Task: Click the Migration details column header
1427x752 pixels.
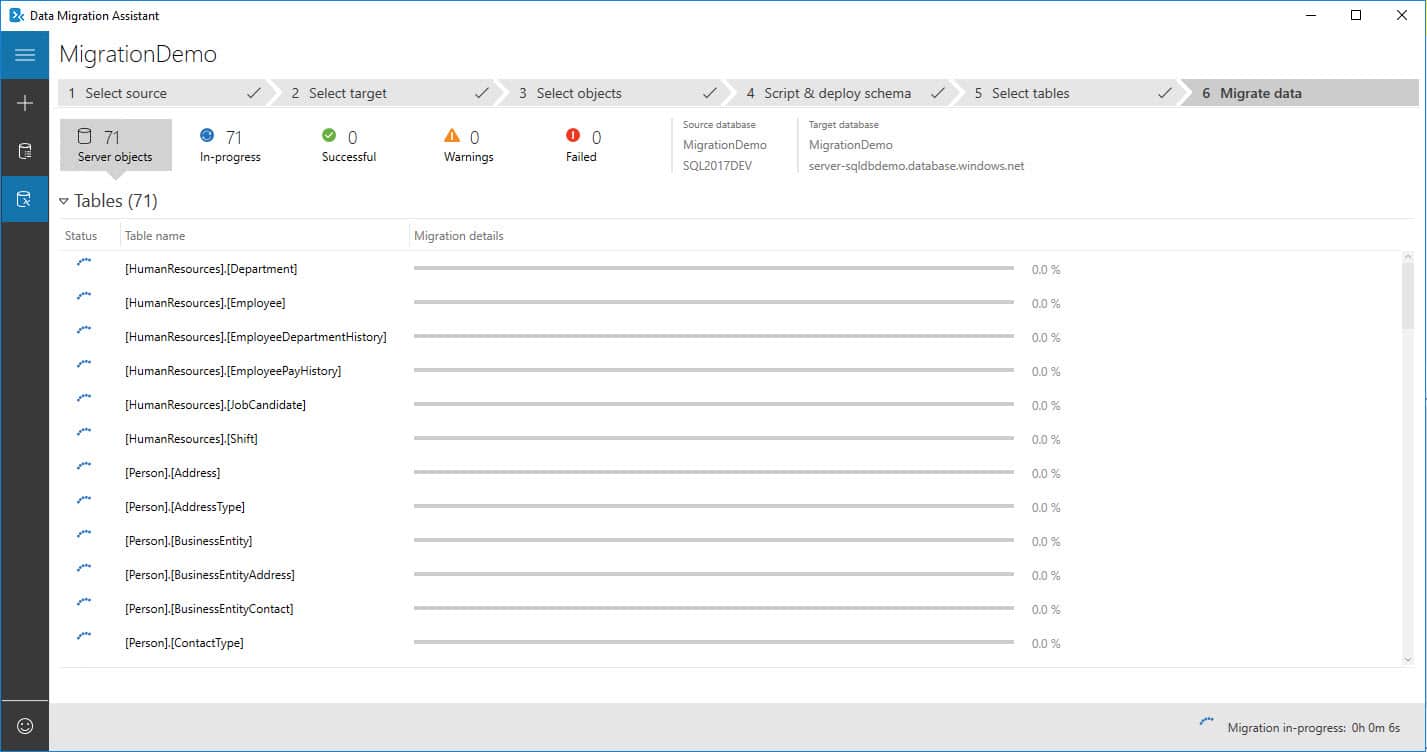Action: [x=459, y=236]
